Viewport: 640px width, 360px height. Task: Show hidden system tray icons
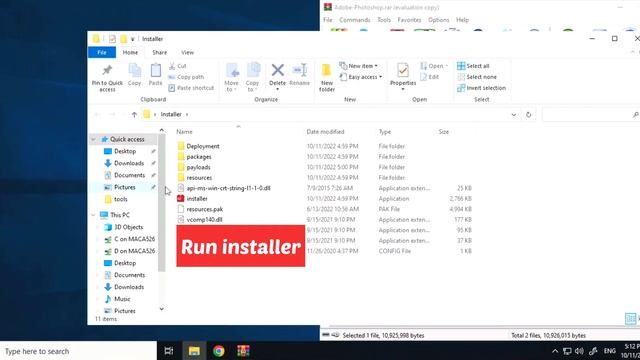click(555, 351)
